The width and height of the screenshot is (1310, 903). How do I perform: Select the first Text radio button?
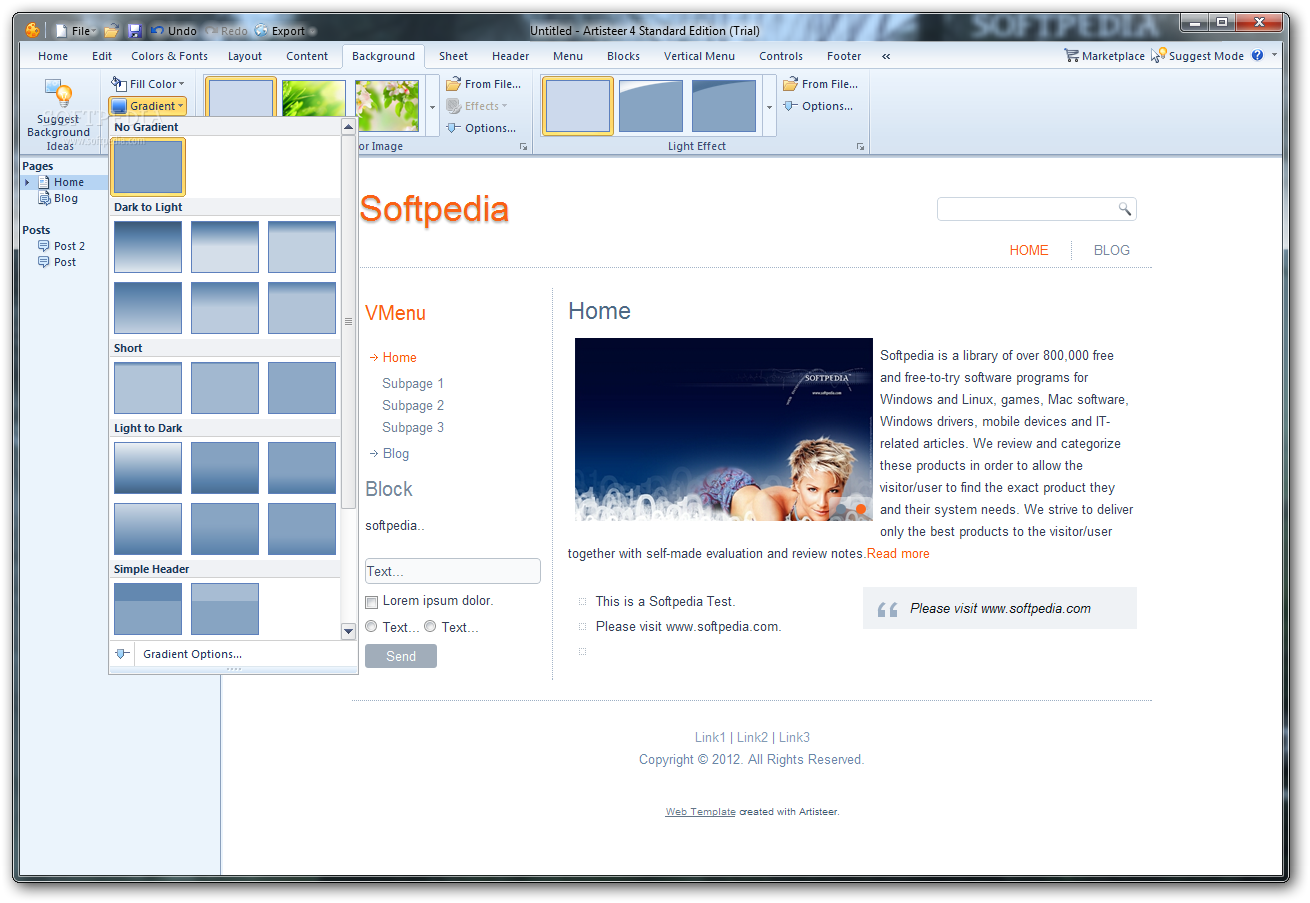pyautogui.click(x=371, y=627)
